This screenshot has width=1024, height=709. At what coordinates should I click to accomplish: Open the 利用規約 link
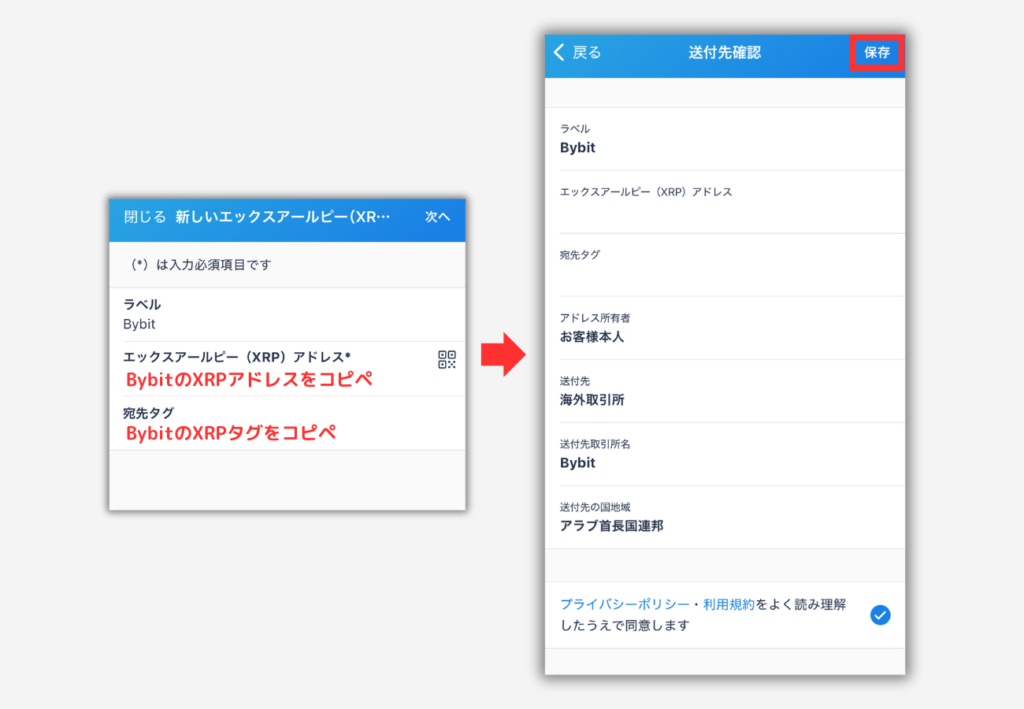tap(729, 605)
